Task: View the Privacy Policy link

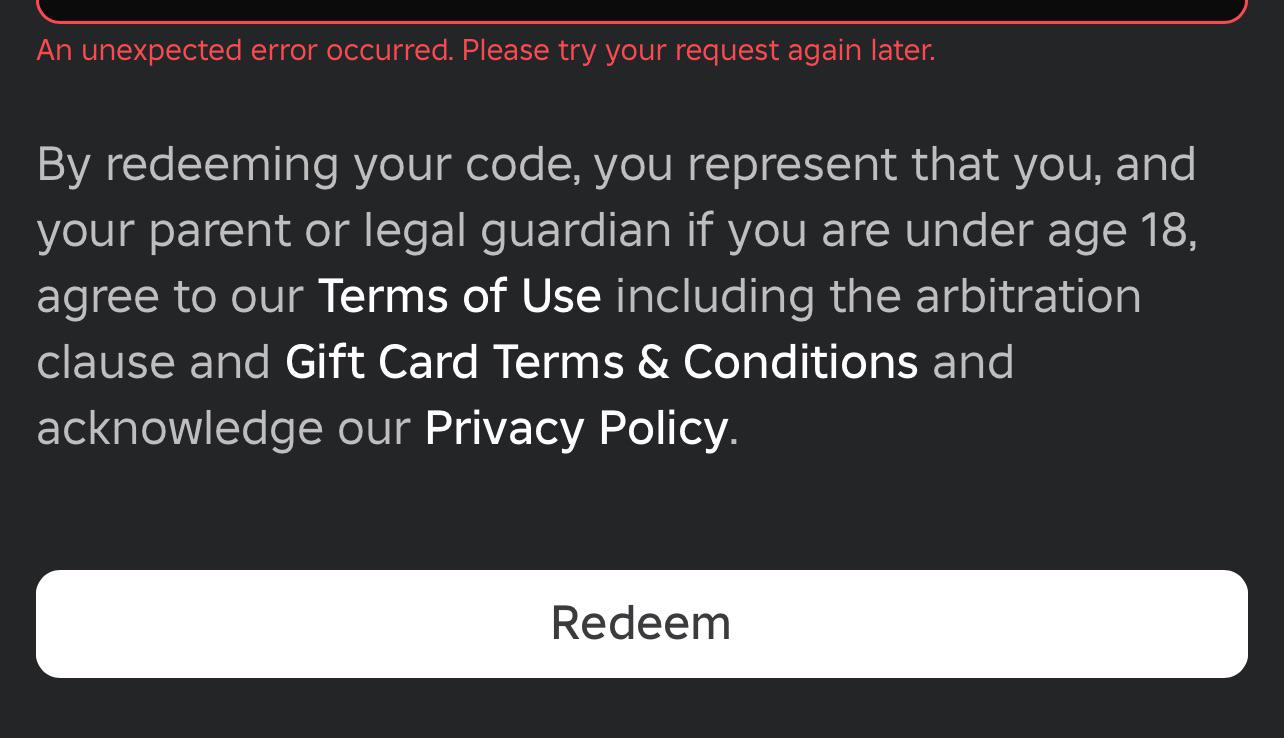Action: [576, 428]
